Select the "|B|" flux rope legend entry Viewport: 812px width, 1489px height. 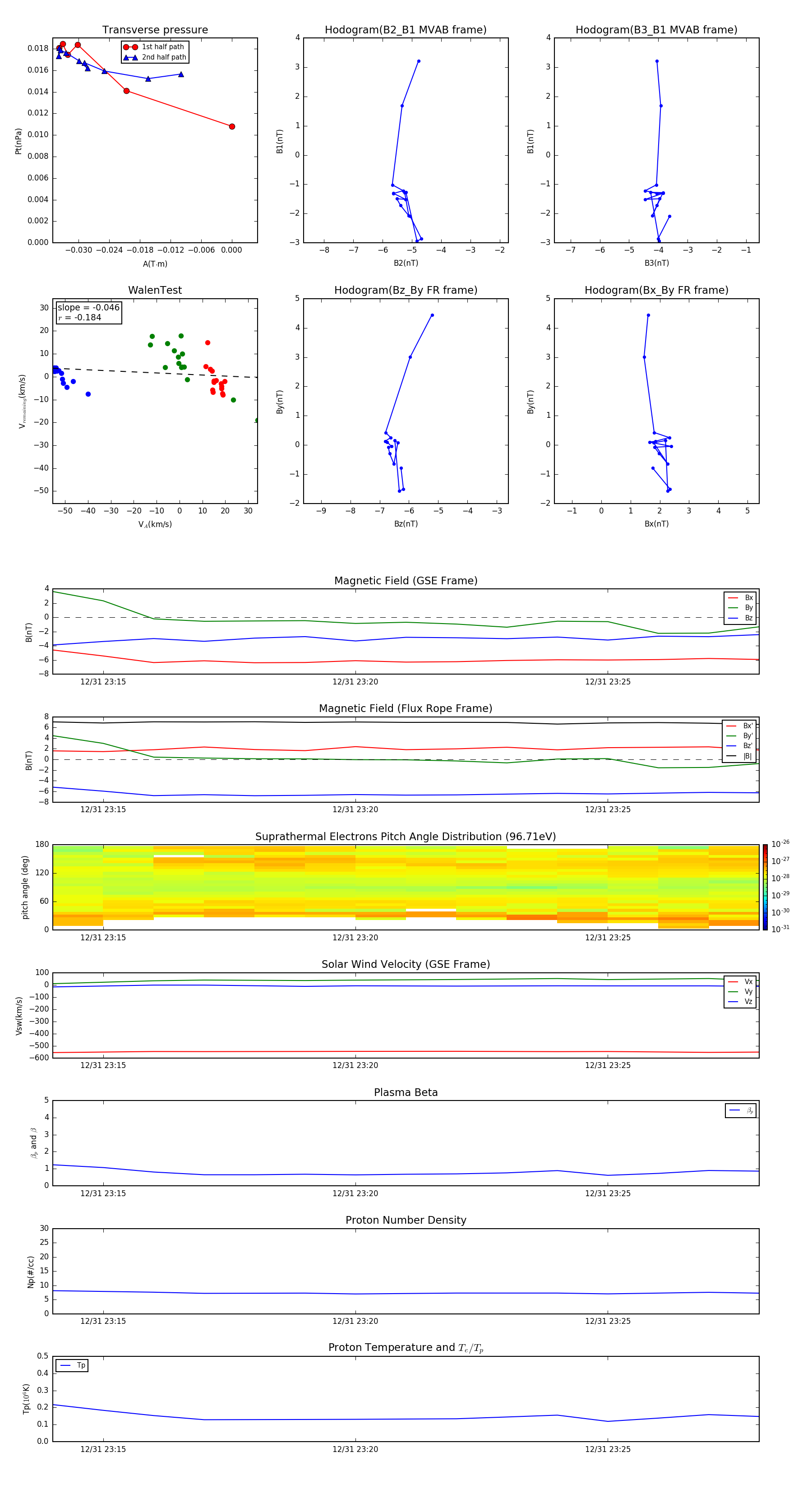click(x=740, y=756)
